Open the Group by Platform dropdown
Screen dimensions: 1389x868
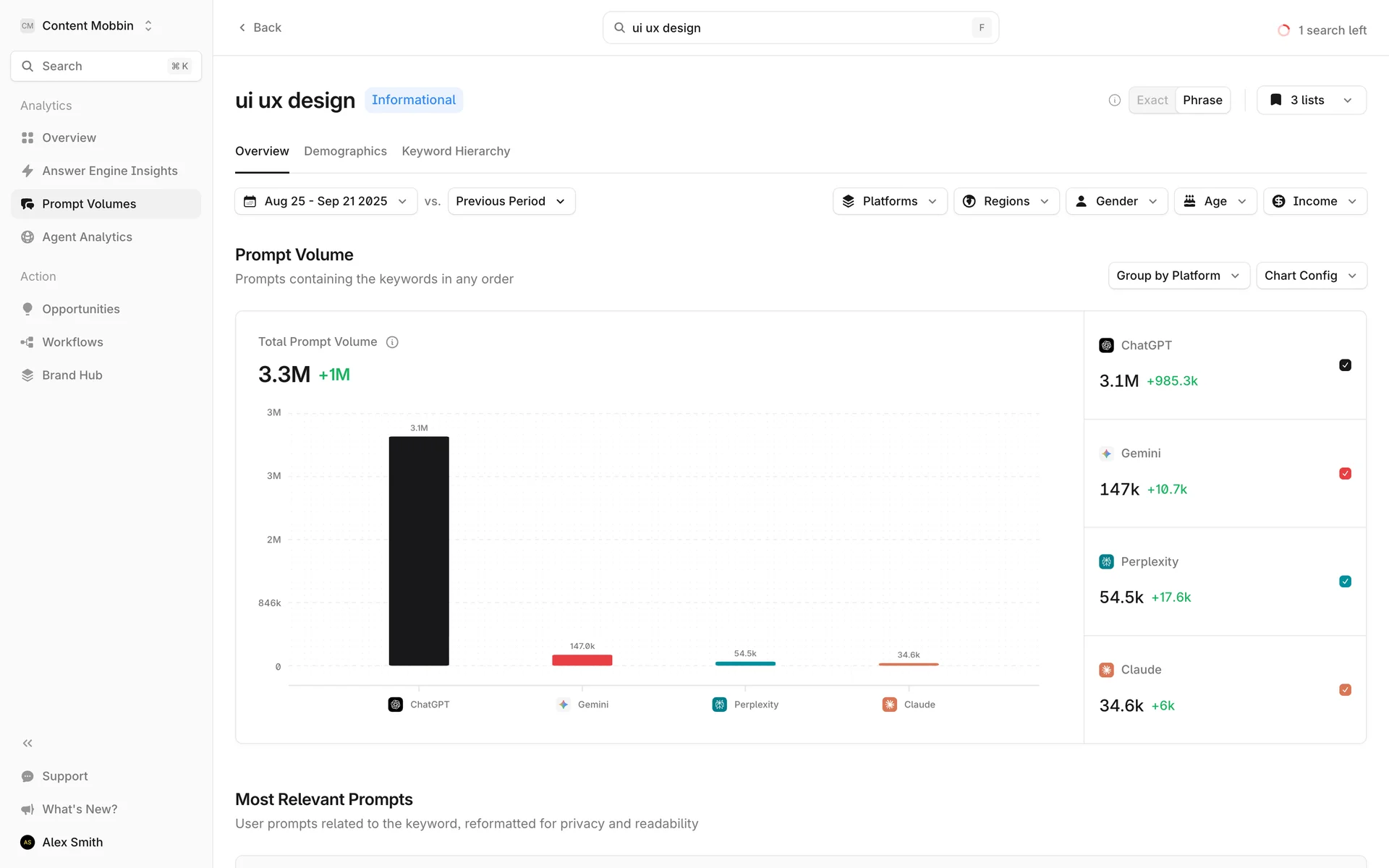1178,276
